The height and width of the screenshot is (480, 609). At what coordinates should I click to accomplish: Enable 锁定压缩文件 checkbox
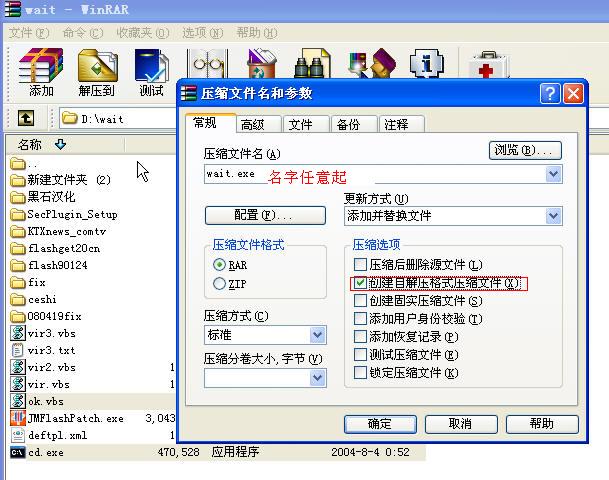click(360, 372)
